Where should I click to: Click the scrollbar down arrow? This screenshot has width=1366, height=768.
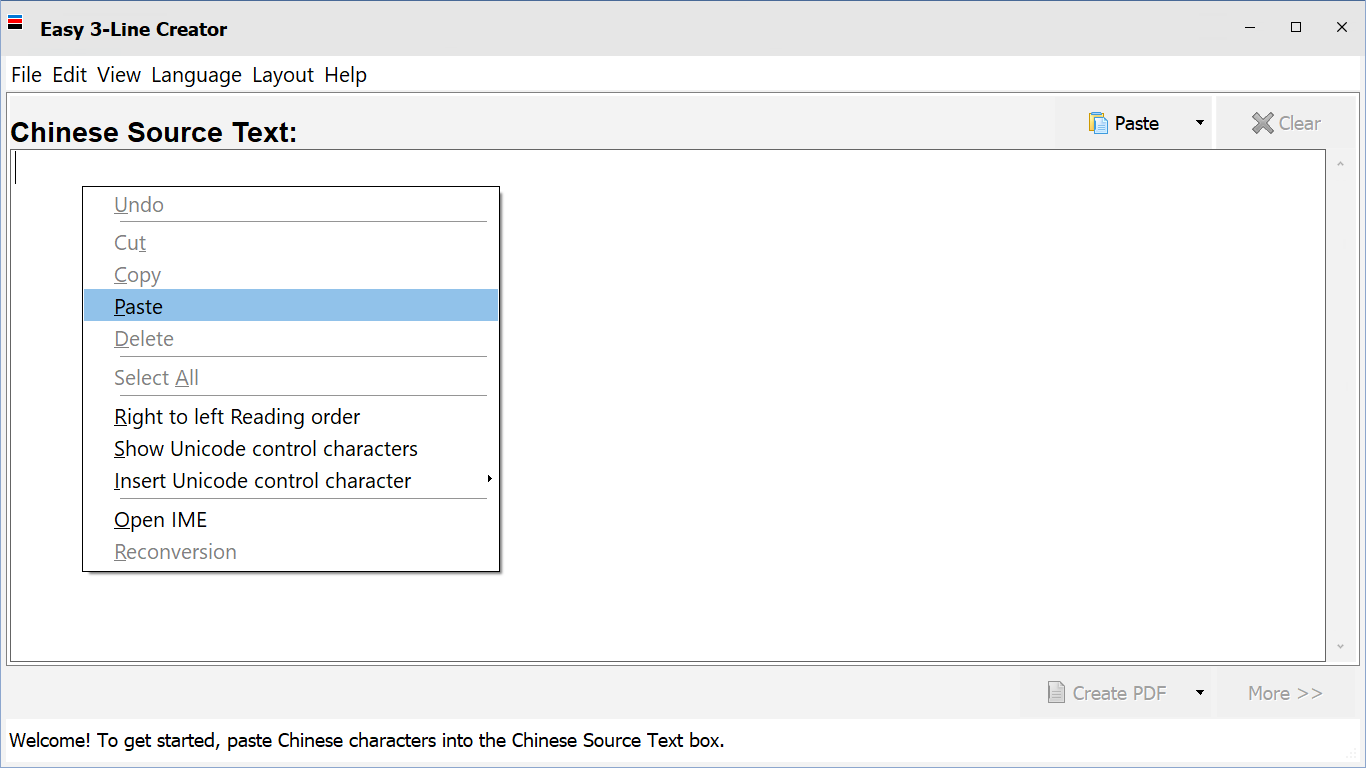(1341, 648)
